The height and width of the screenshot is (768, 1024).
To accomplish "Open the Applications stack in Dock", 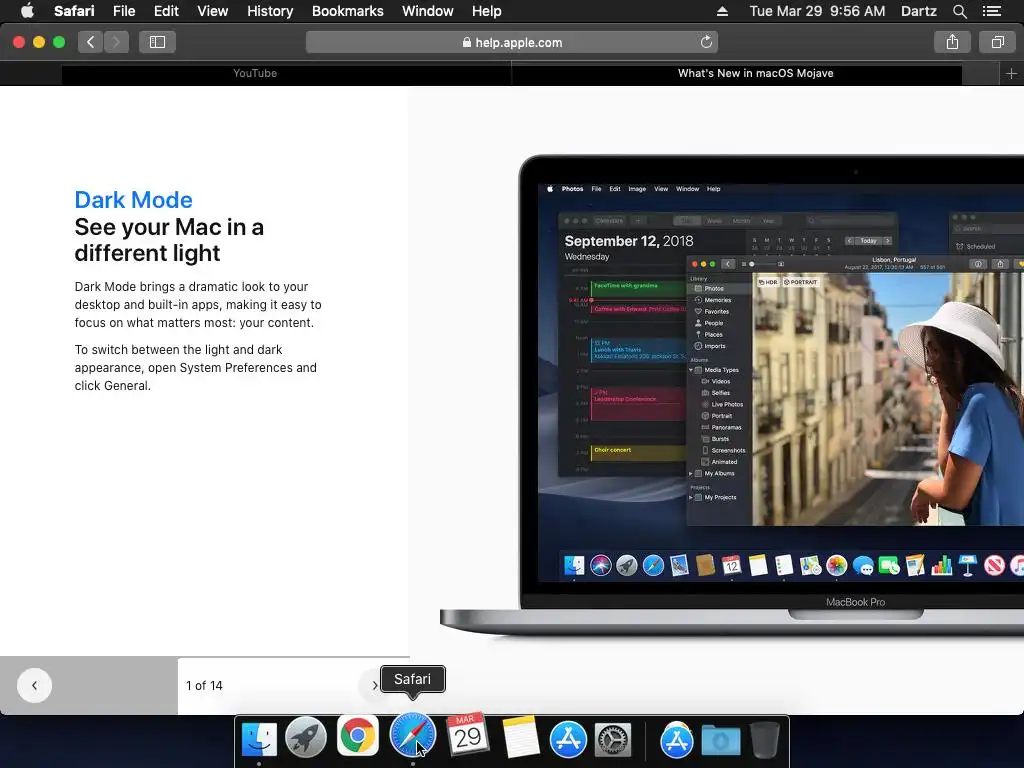I will pyautogui.click(x=677, y=739).
